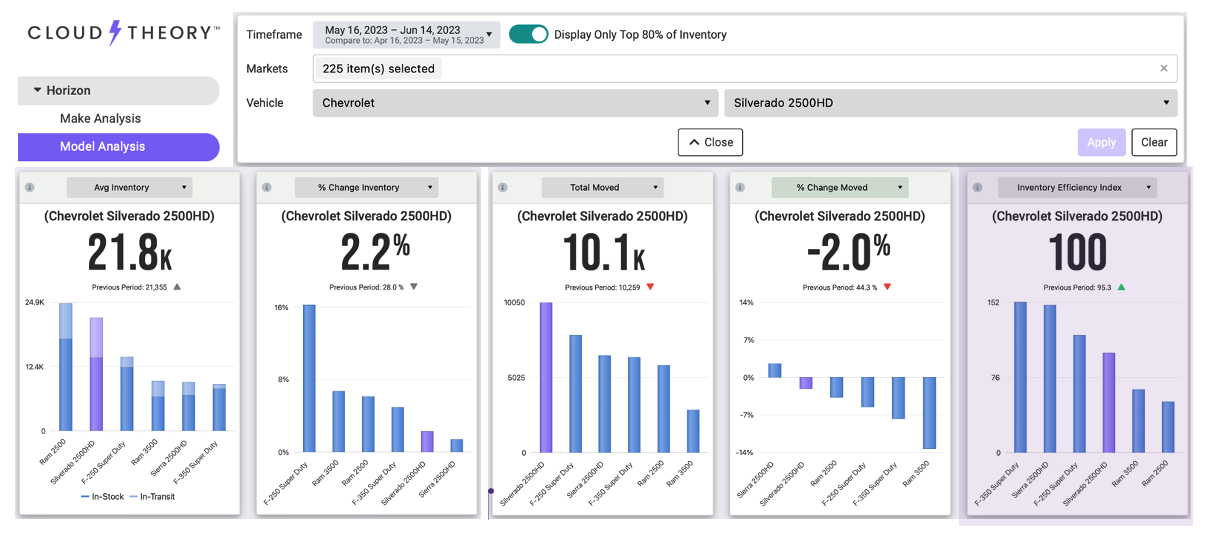Open the Silverado 2500HD model dropdown
Image resolution: width=1209 pixels, height=537 pixels.
(950, 103)
